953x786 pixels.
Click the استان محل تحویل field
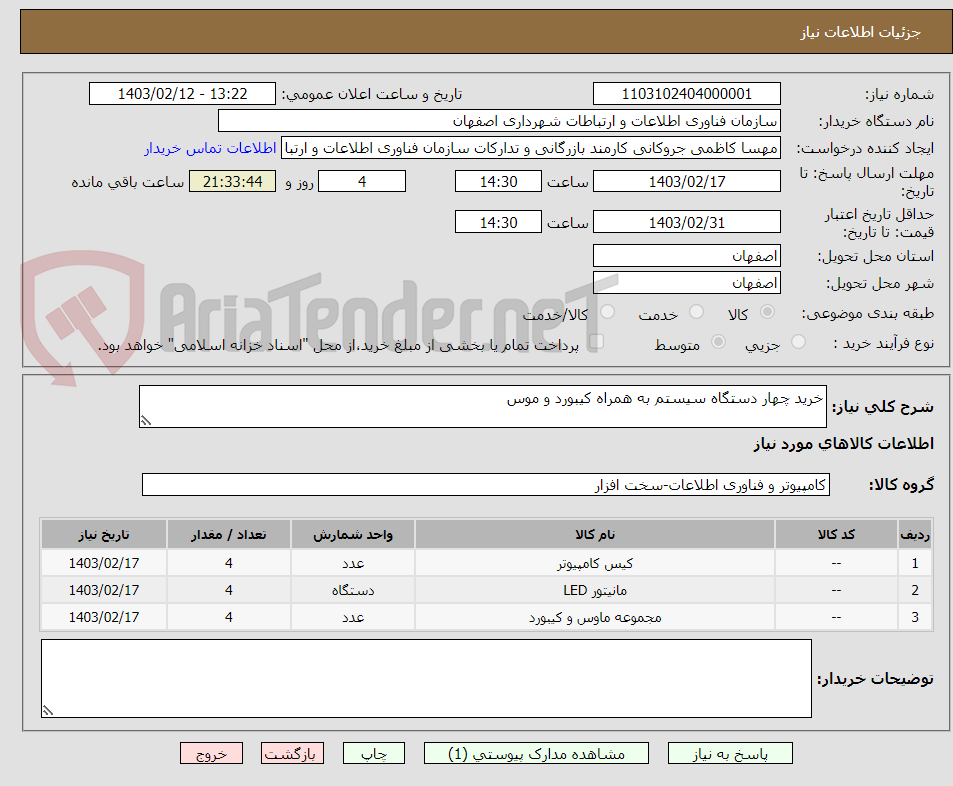click(x=687, y=255)
